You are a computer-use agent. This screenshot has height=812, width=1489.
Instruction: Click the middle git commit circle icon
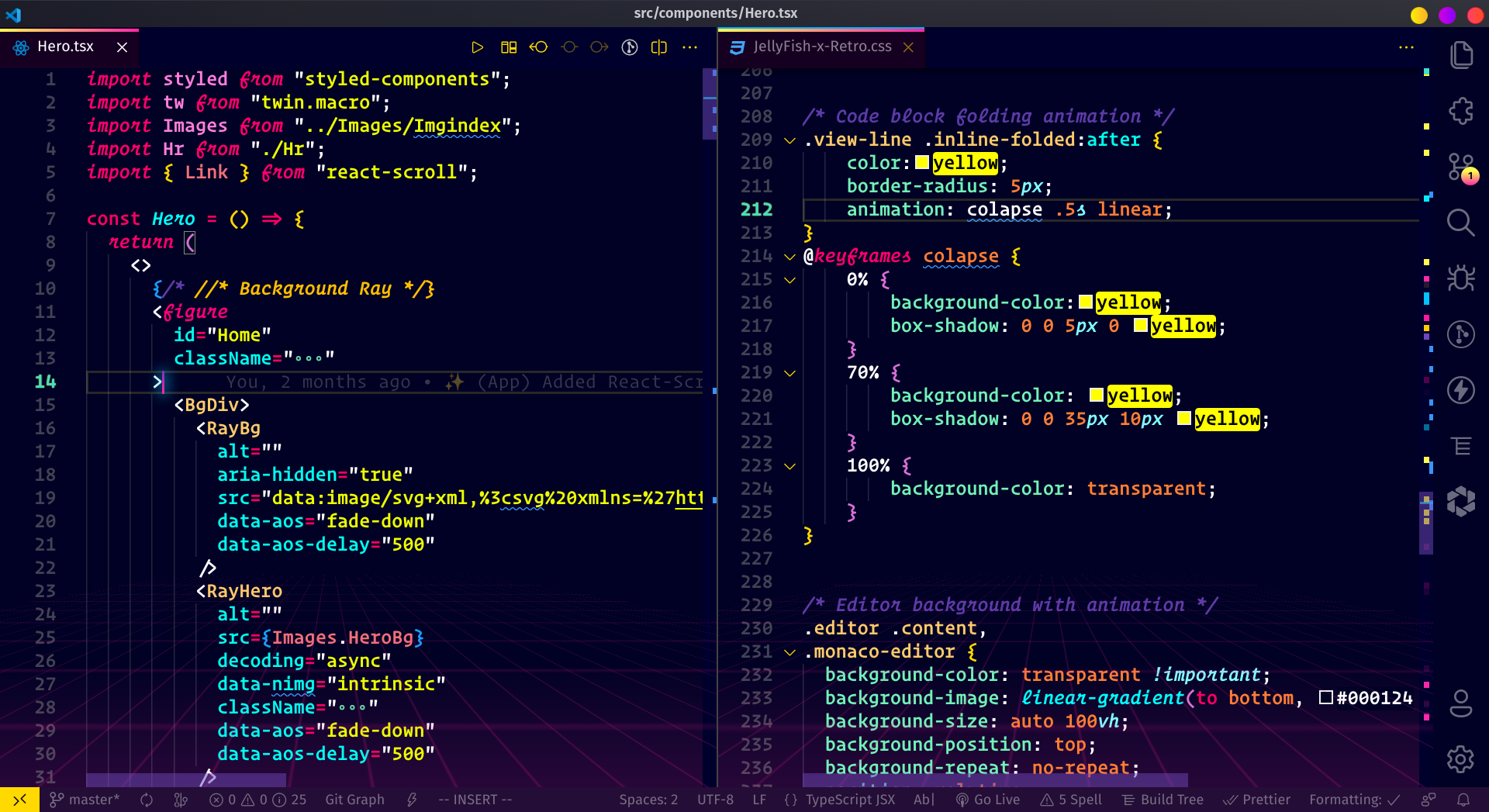569,47
